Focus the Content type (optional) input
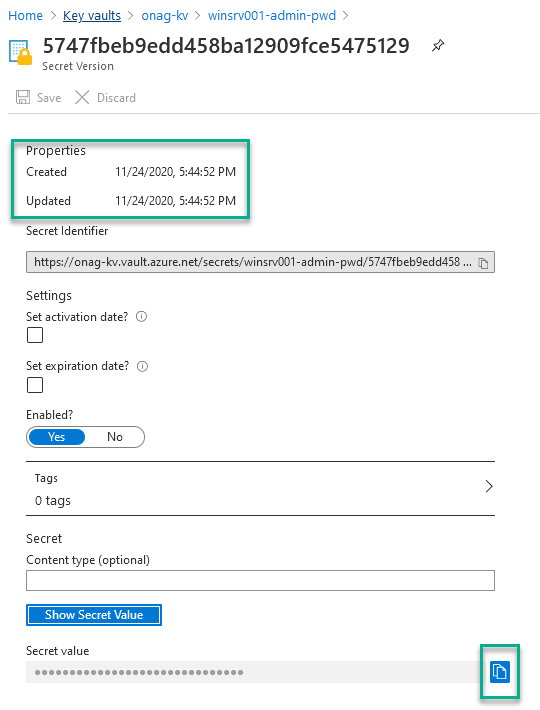Image resolution: width=540 pixels, height=710 pixels. (260, 580)
